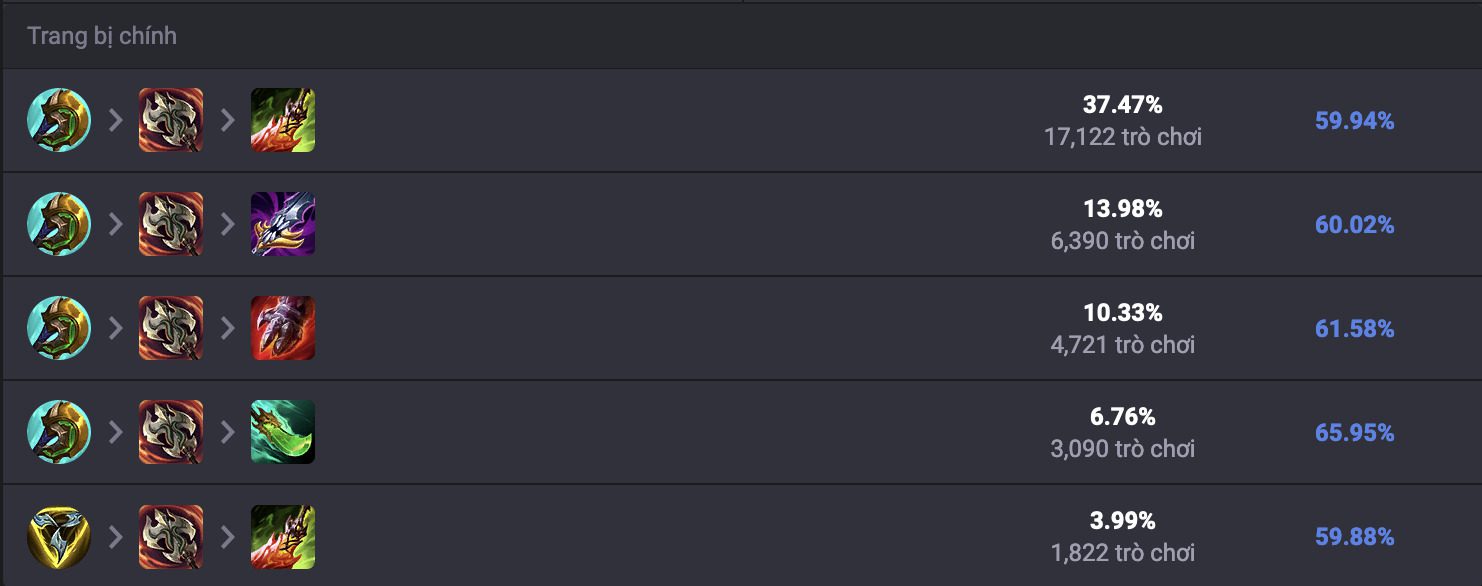Select the 17,122 trò chơi text
This screenshot has height=586, width=1482.
coord(1123,137)
